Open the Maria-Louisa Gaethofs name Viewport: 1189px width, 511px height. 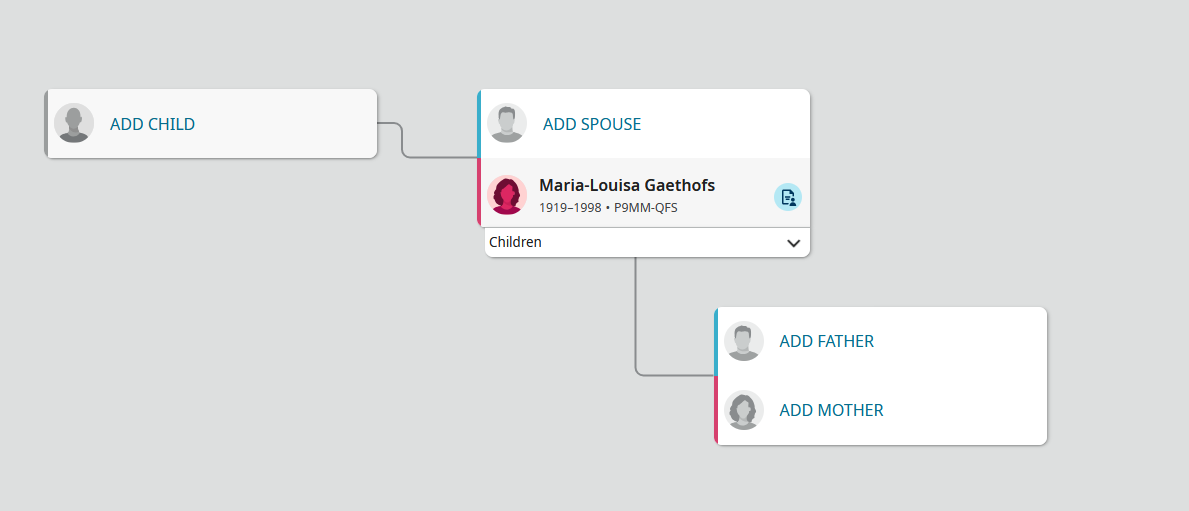(627, 185)
